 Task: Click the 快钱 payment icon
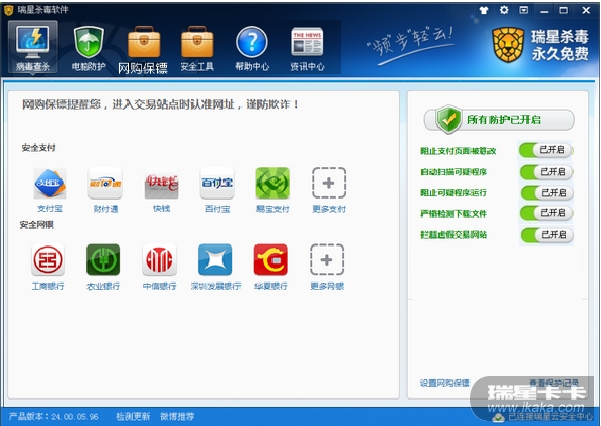161,183
